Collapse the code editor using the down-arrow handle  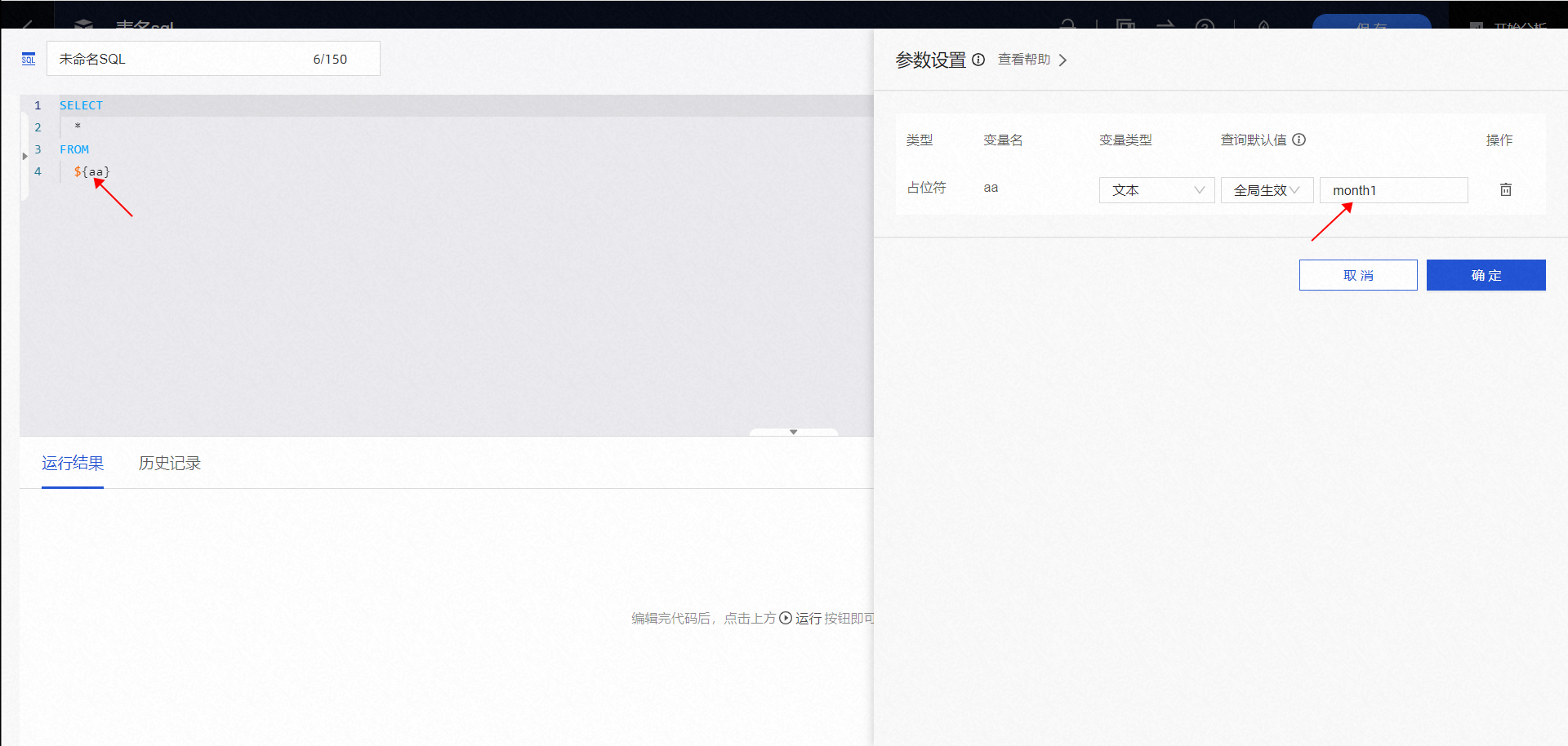coord(793,432)
